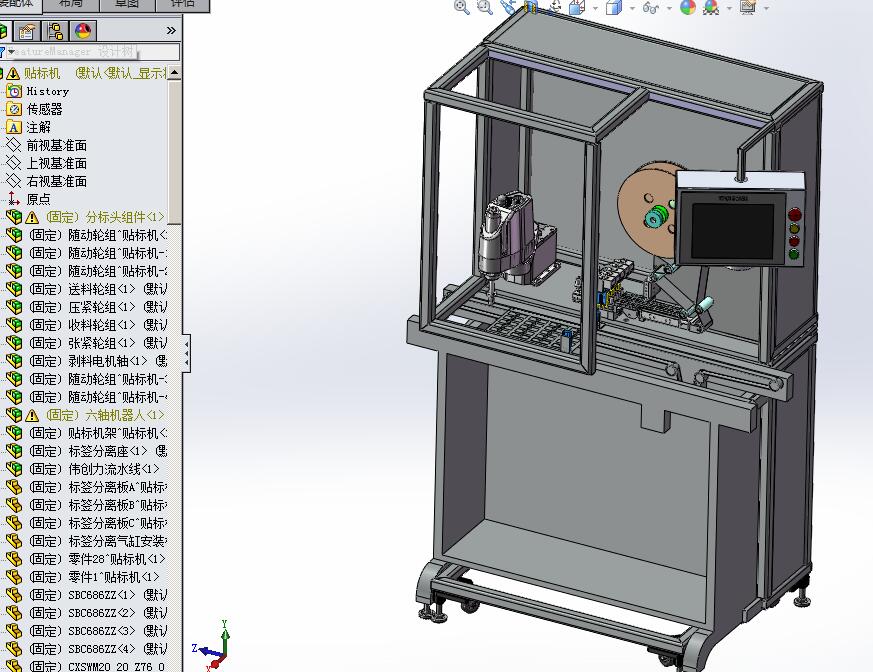Click the Previous View icon

[508, 7]
